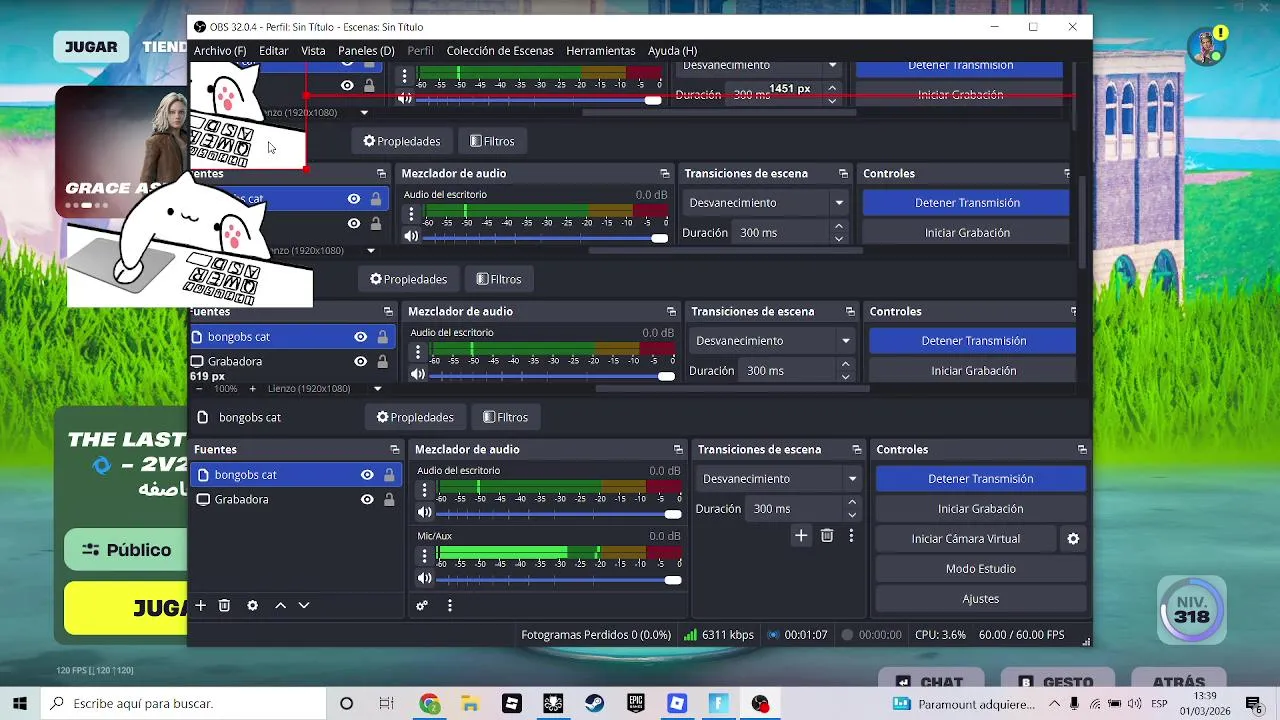Open Desvanecimiento dropdown above transition plus icon
Viewport: 1280px width, 720px height.
point(780,479)
